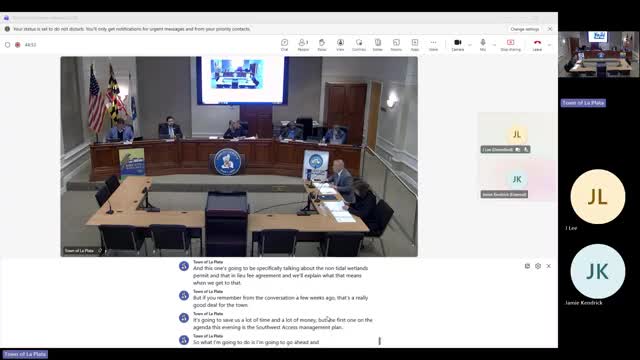The height and width of the screenshot is (360, 640).
Task: Select top-right room camera thumbnail
Action: point(598,54)
